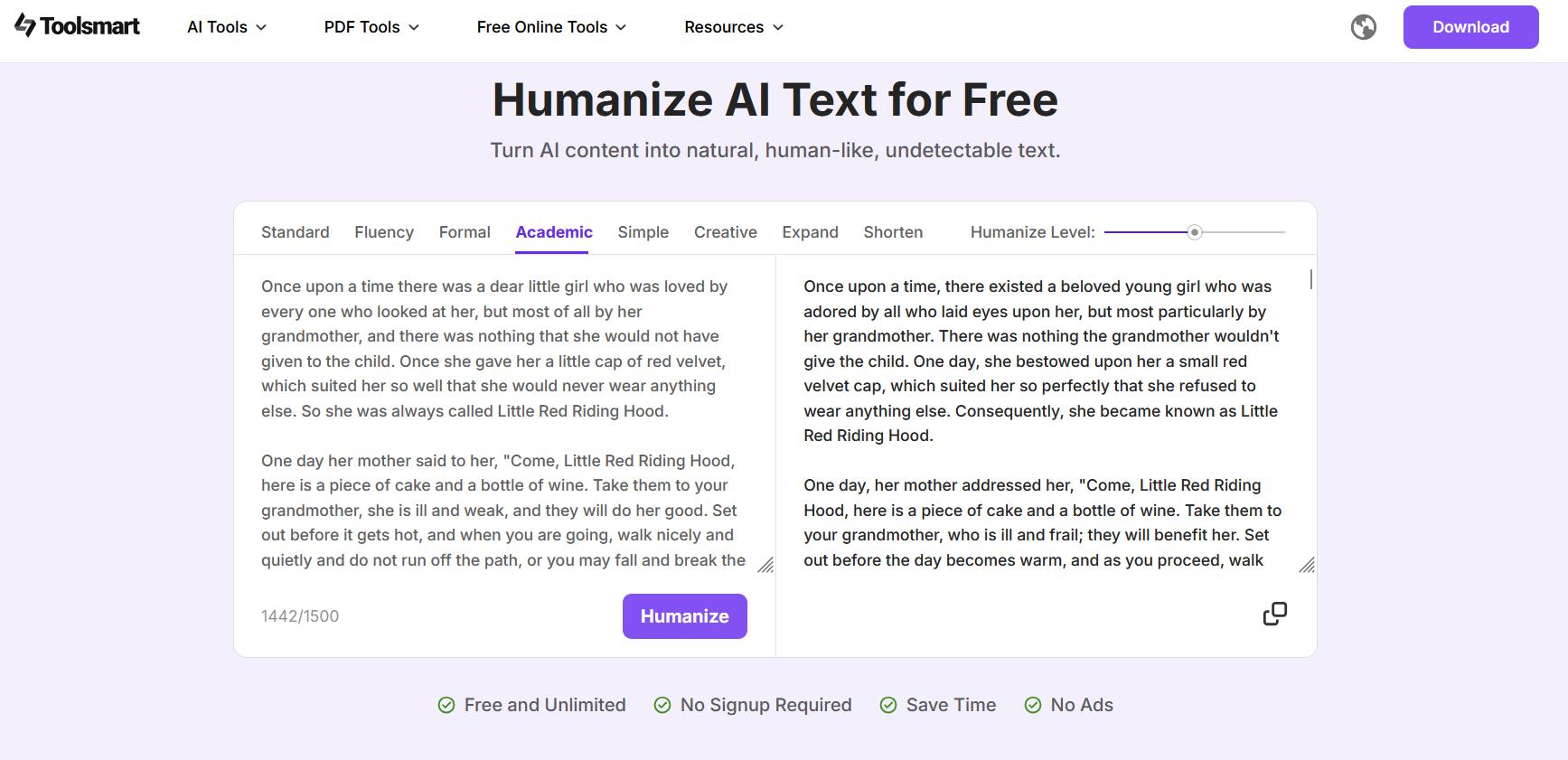Click the Toolsmart logo icon
The width and height of the screenshot is (1568, 760).
pyautogui.click(x=25, y=26)
